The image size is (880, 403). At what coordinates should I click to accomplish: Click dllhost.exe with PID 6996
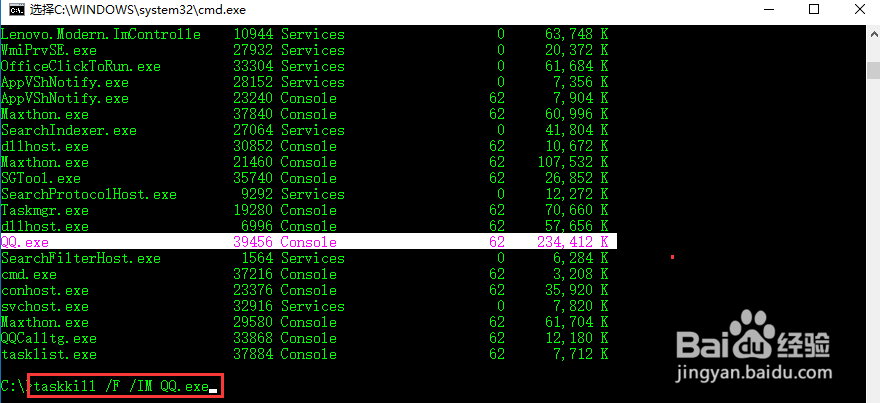[x=45, y=226]
